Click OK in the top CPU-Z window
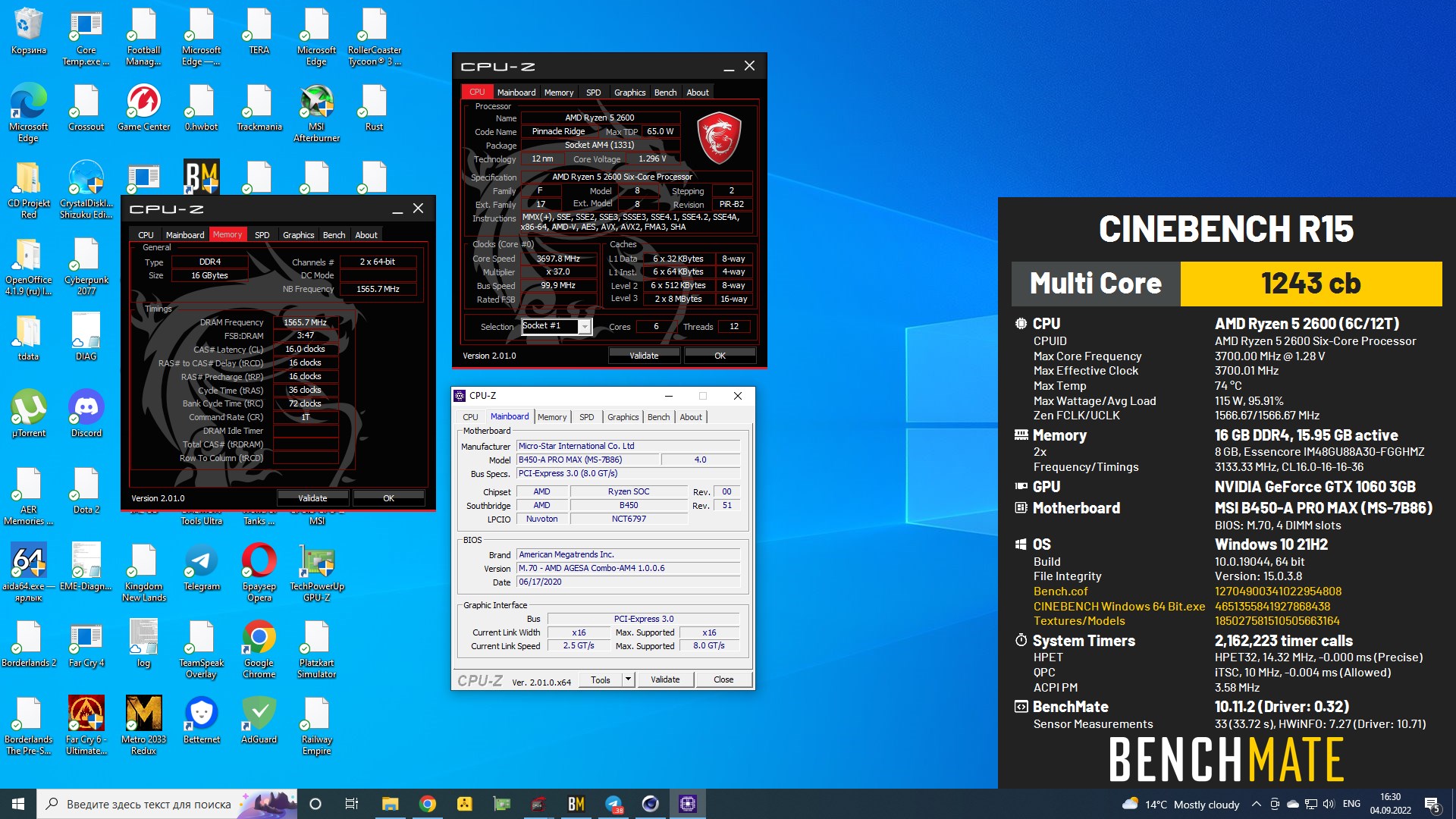Viewport: 1456px width, 819px height. point(720,356)
